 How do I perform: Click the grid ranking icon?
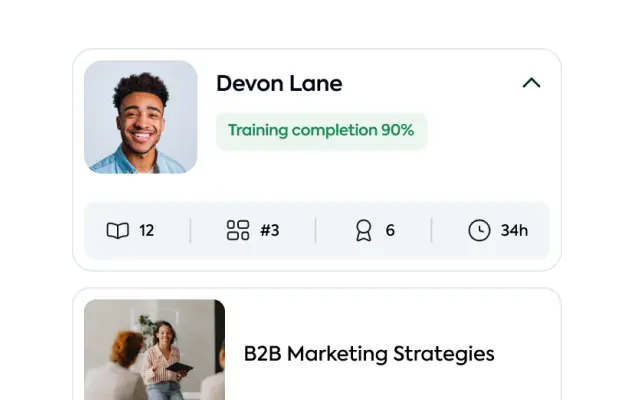(238, 230)
